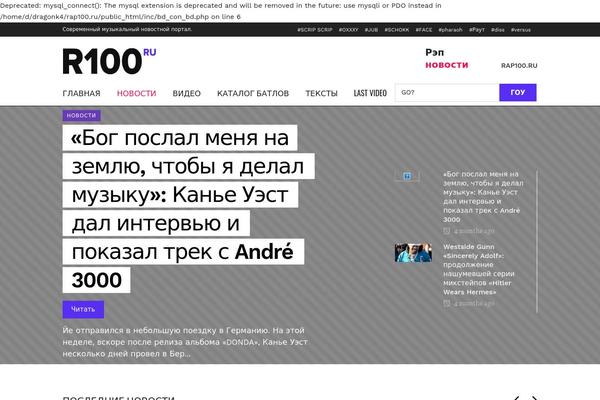Click calendar icon under Kanye sidebar article
This screenshot has height=400, width=600.
point(446,231)
